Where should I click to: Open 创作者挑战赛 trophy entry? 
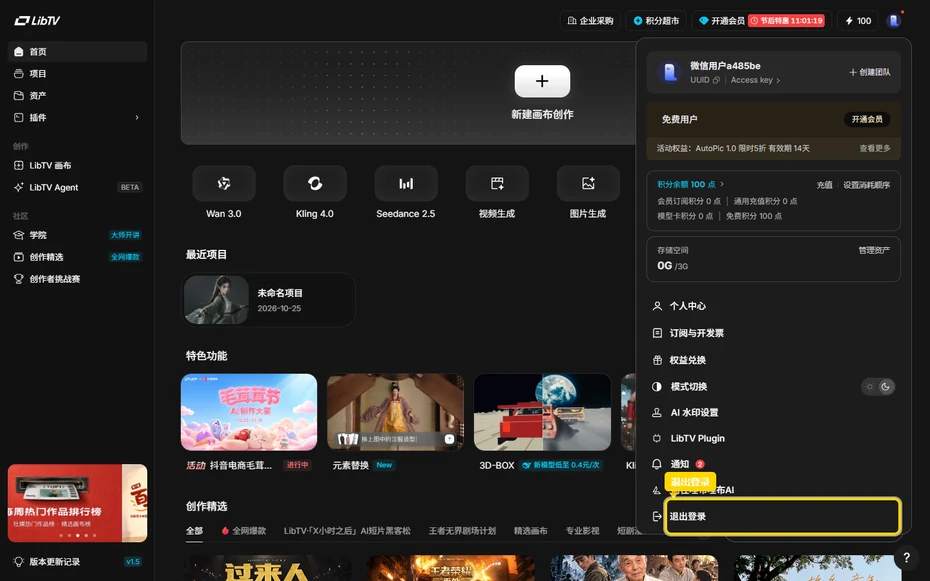click(x=77, y=279)
